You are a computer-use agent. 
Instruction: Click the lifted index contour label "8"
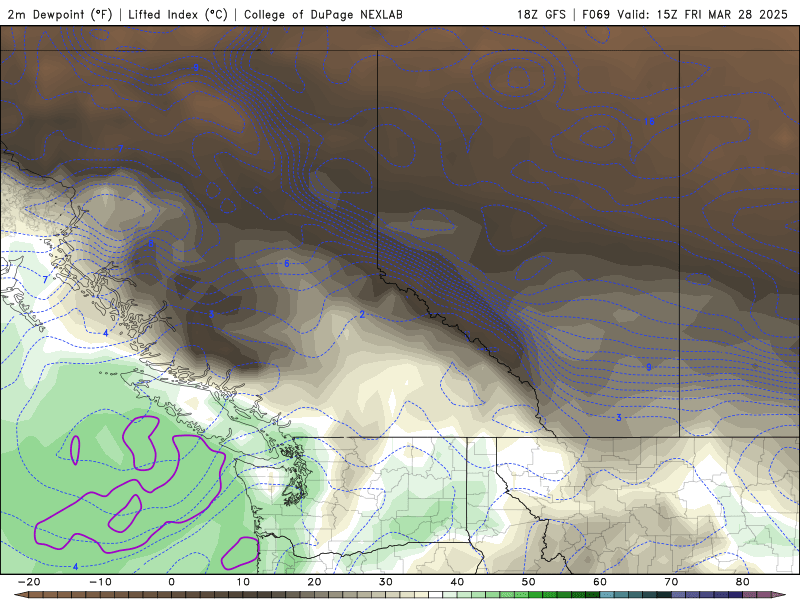pyautogui.click(x=151, y=243)
